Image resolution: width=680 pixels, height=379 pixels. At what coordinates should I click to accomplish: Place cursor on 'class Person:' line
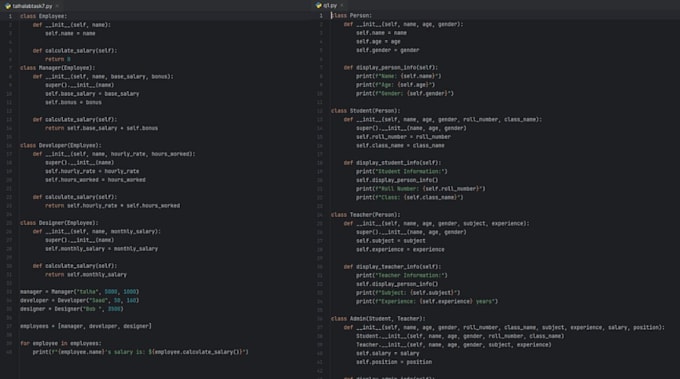pyautogui.click(x=351, y=16)
